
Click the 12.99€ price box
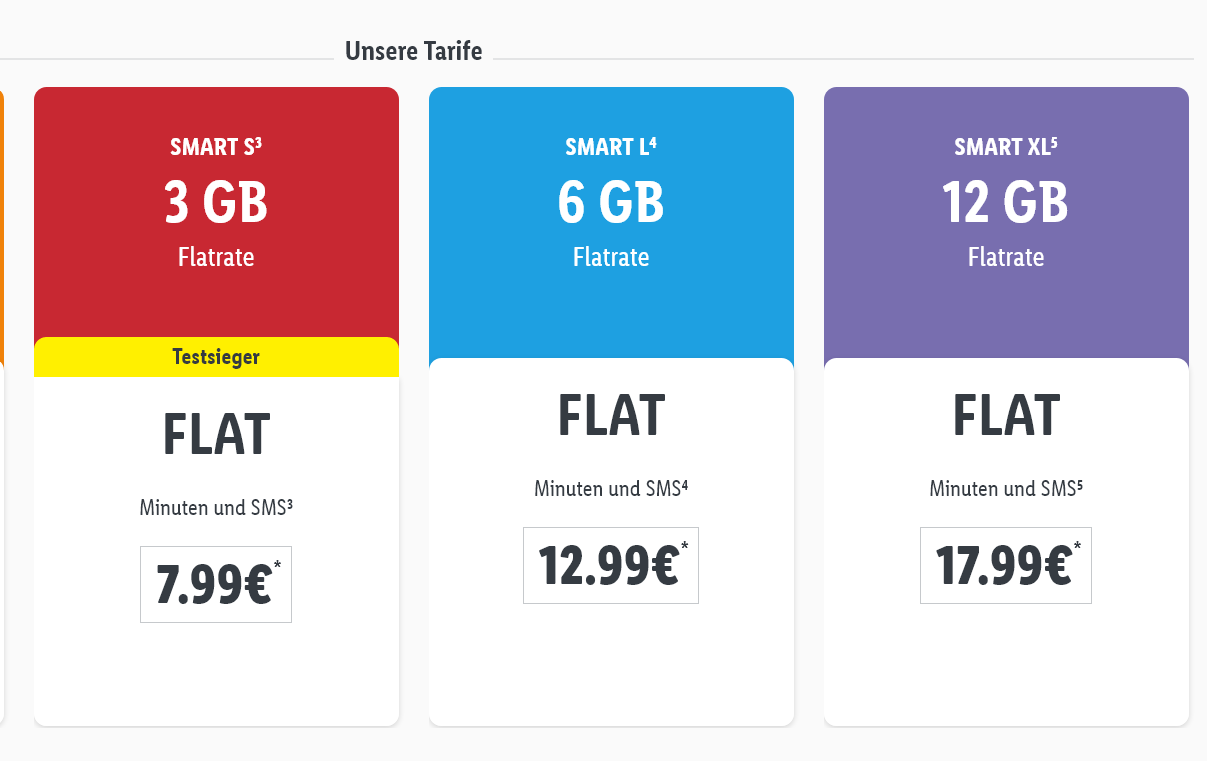coord(611,566)
